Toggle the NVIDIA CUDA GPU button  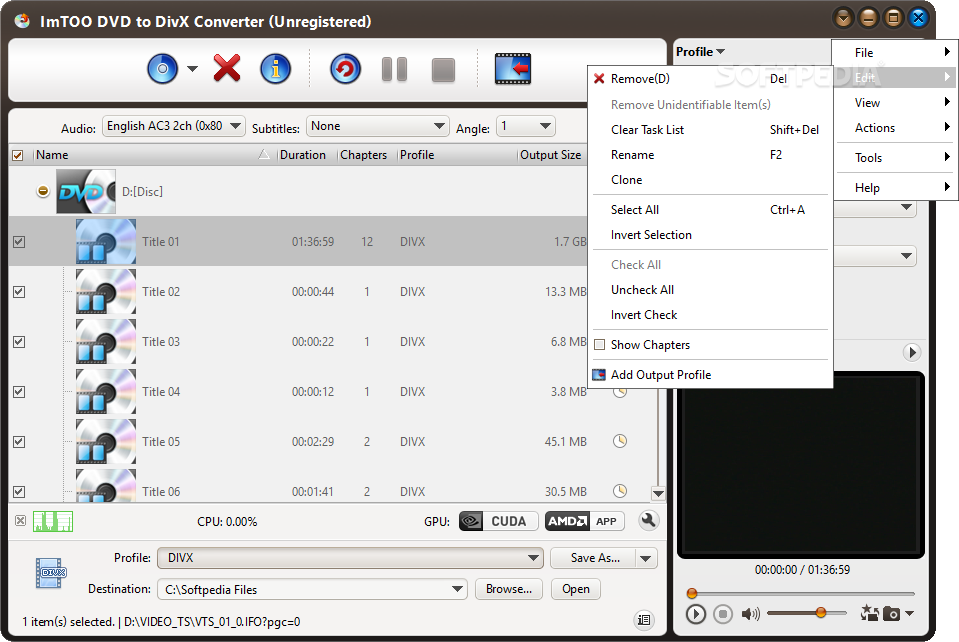point(498,522)
